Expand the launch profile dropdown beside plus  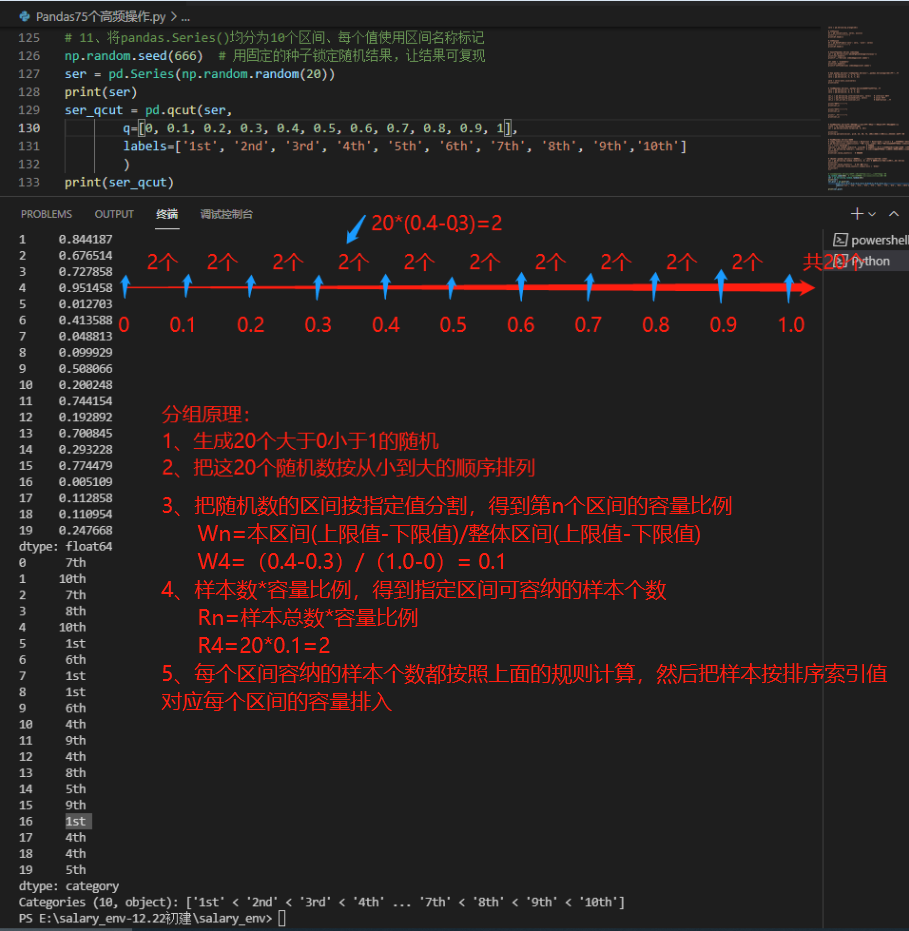(872, 214)
